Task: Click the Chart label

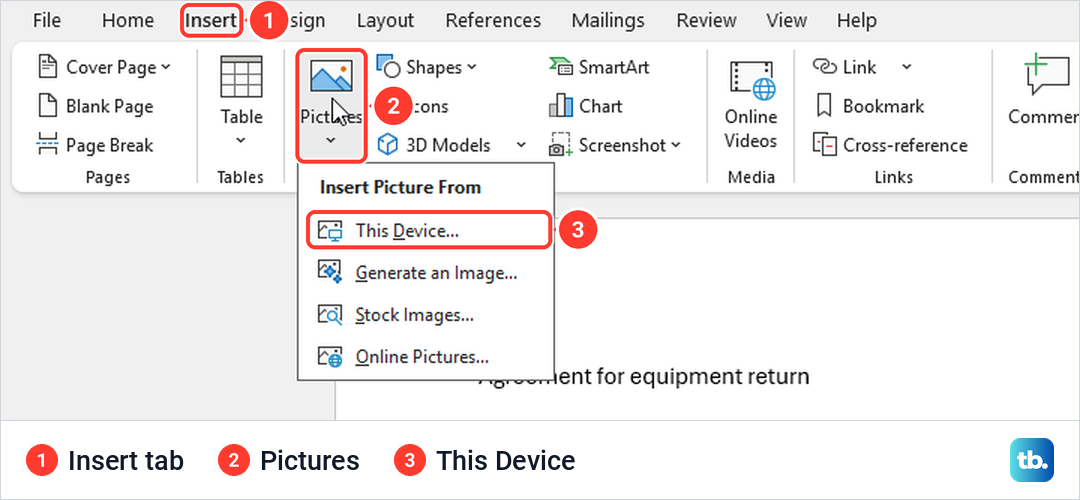Action: (601, 106)
